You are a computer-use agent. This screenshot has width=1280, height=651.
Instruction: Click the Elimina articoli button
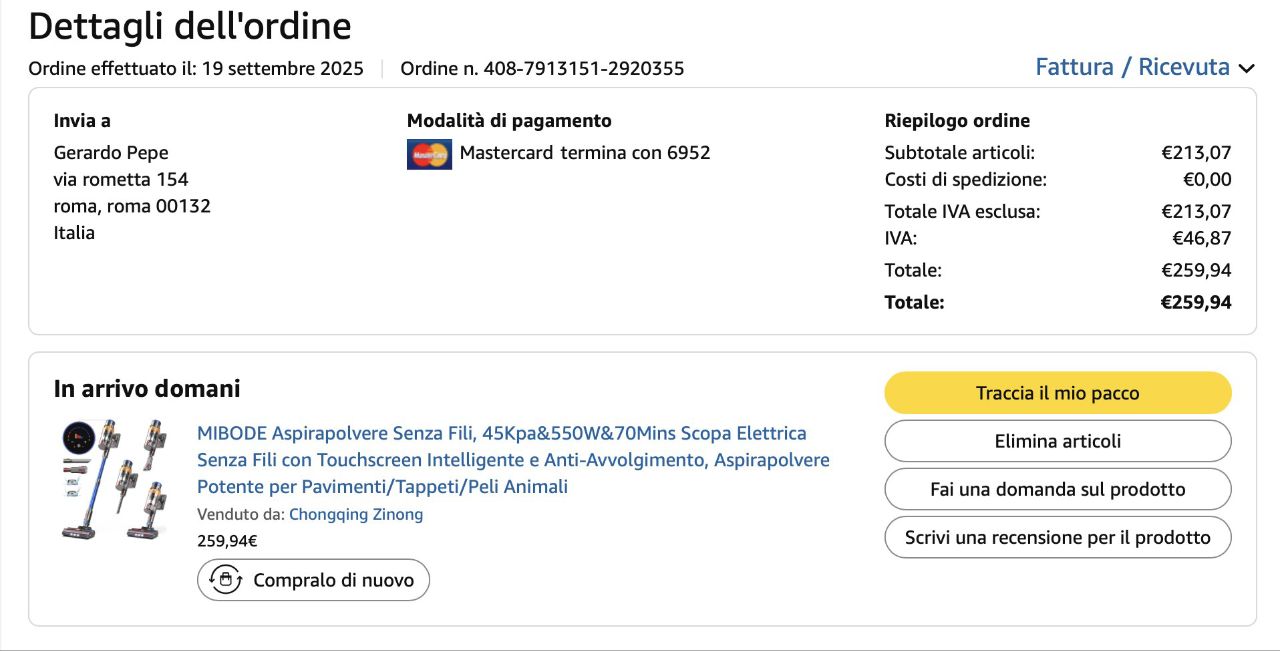(x=1057, y=441)
